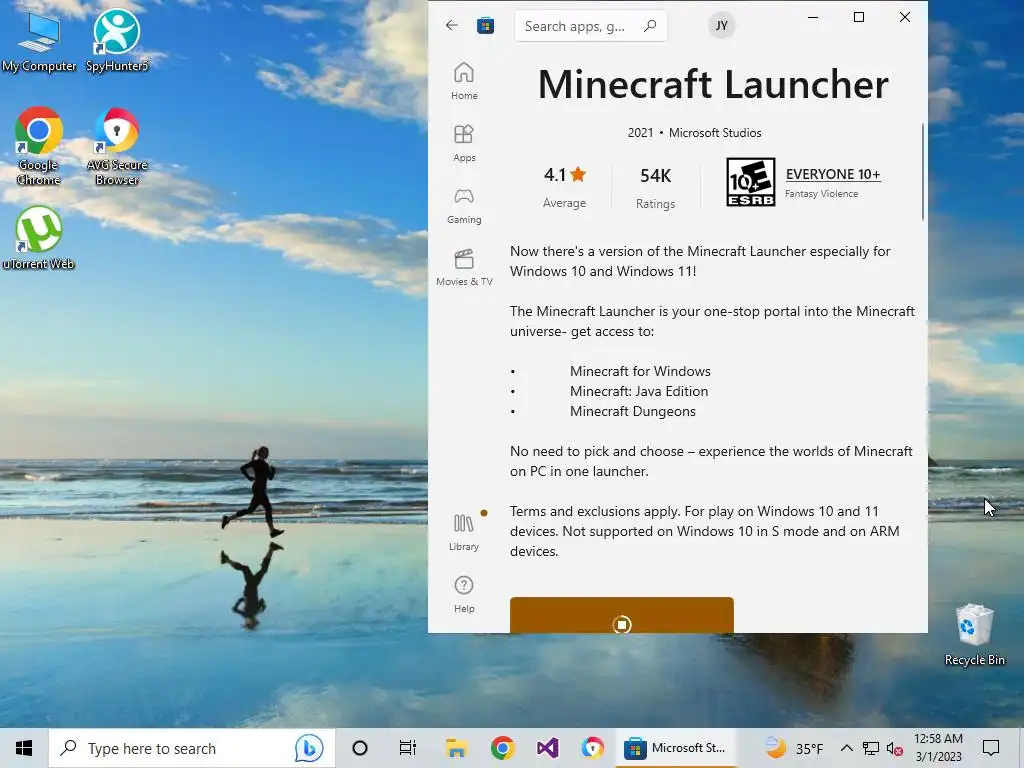The image size is (1024, 768).
Task: Open Help in the Store sidebar
Action: click(x=464, y=594)
